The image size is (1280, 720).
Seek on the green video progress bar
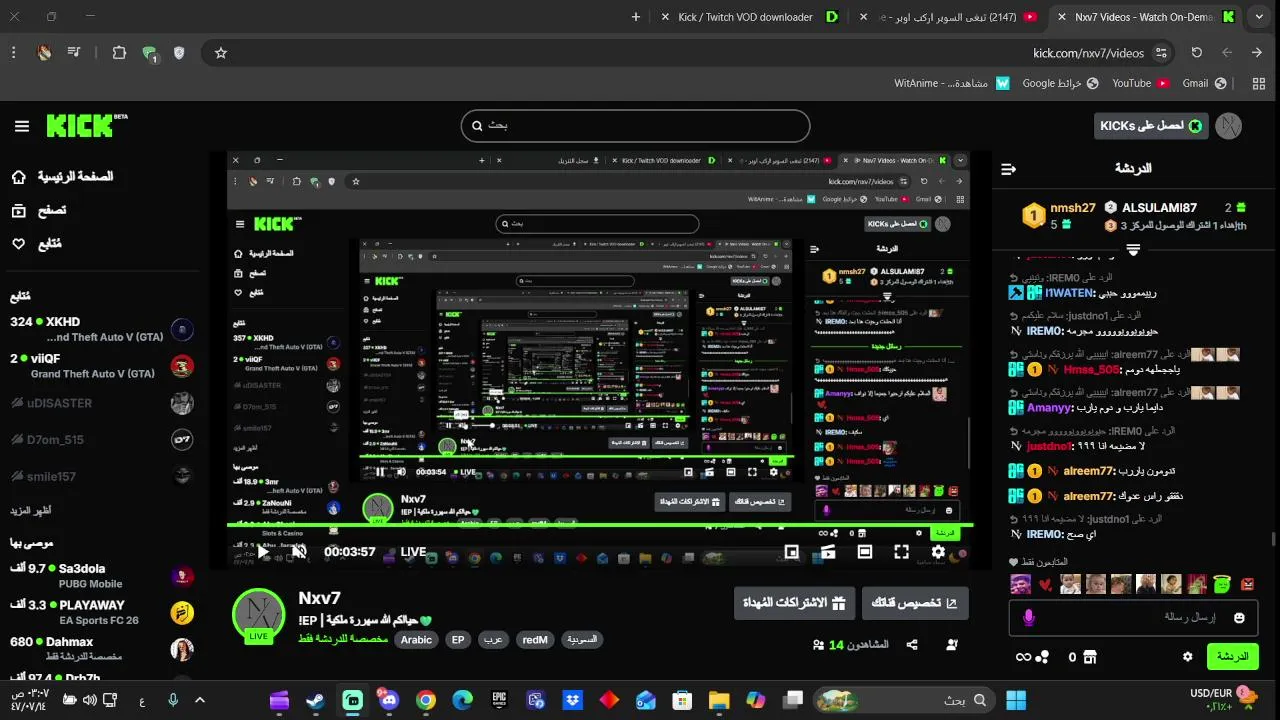[600, 523]
